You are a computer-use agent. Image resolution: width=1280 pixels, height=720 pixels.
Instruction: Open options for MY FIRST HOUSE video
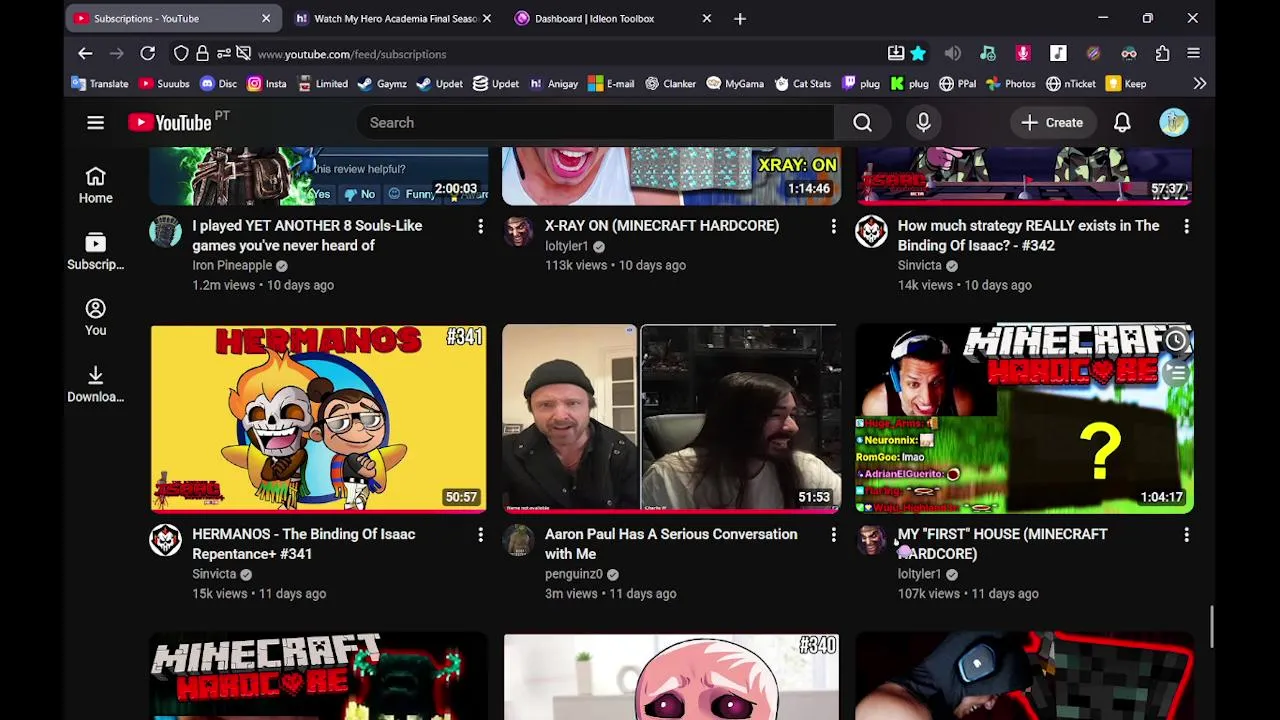[x=1186, y=535]
